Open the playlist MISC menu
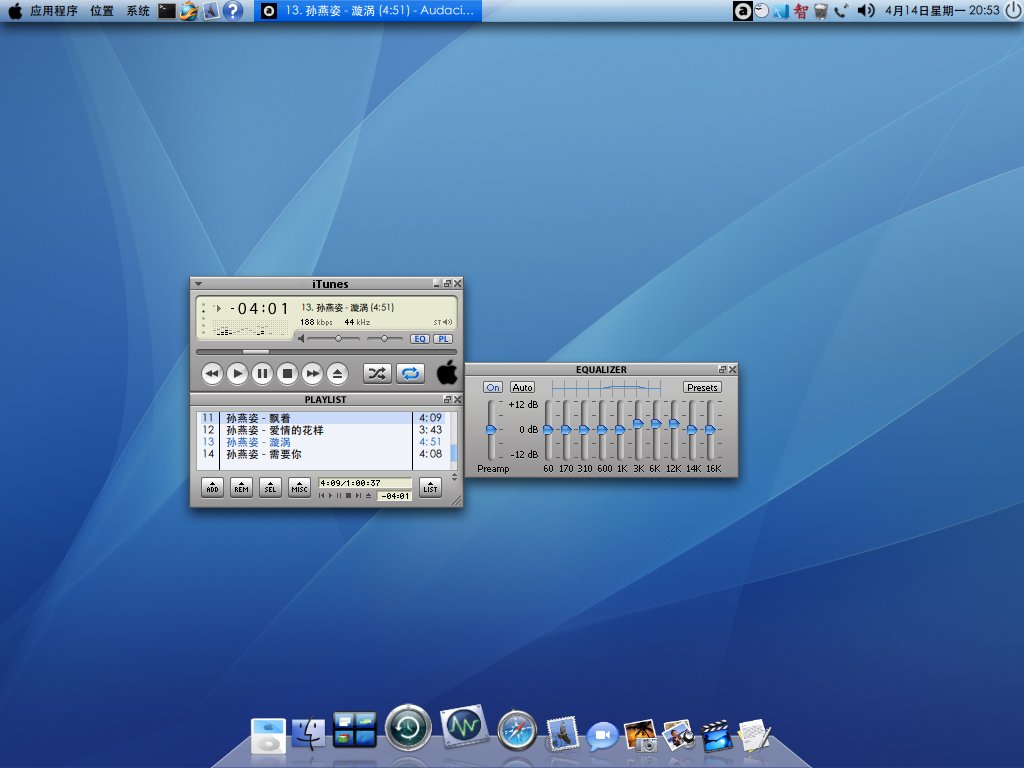Image resolution: width=1024 pixels, height=768 pixels. point(299,487)
